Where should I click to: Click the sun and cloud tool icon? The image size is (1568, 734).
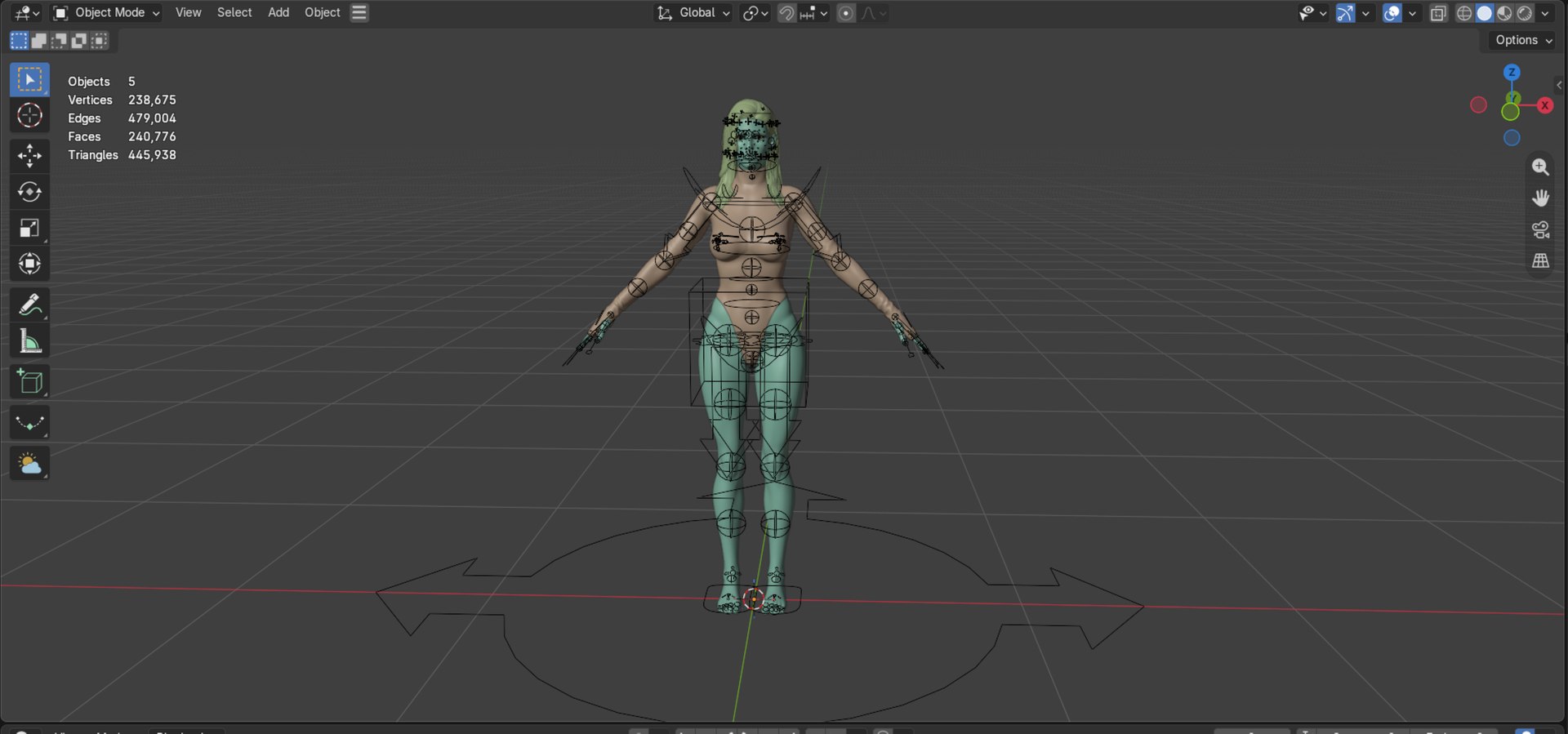29,464
